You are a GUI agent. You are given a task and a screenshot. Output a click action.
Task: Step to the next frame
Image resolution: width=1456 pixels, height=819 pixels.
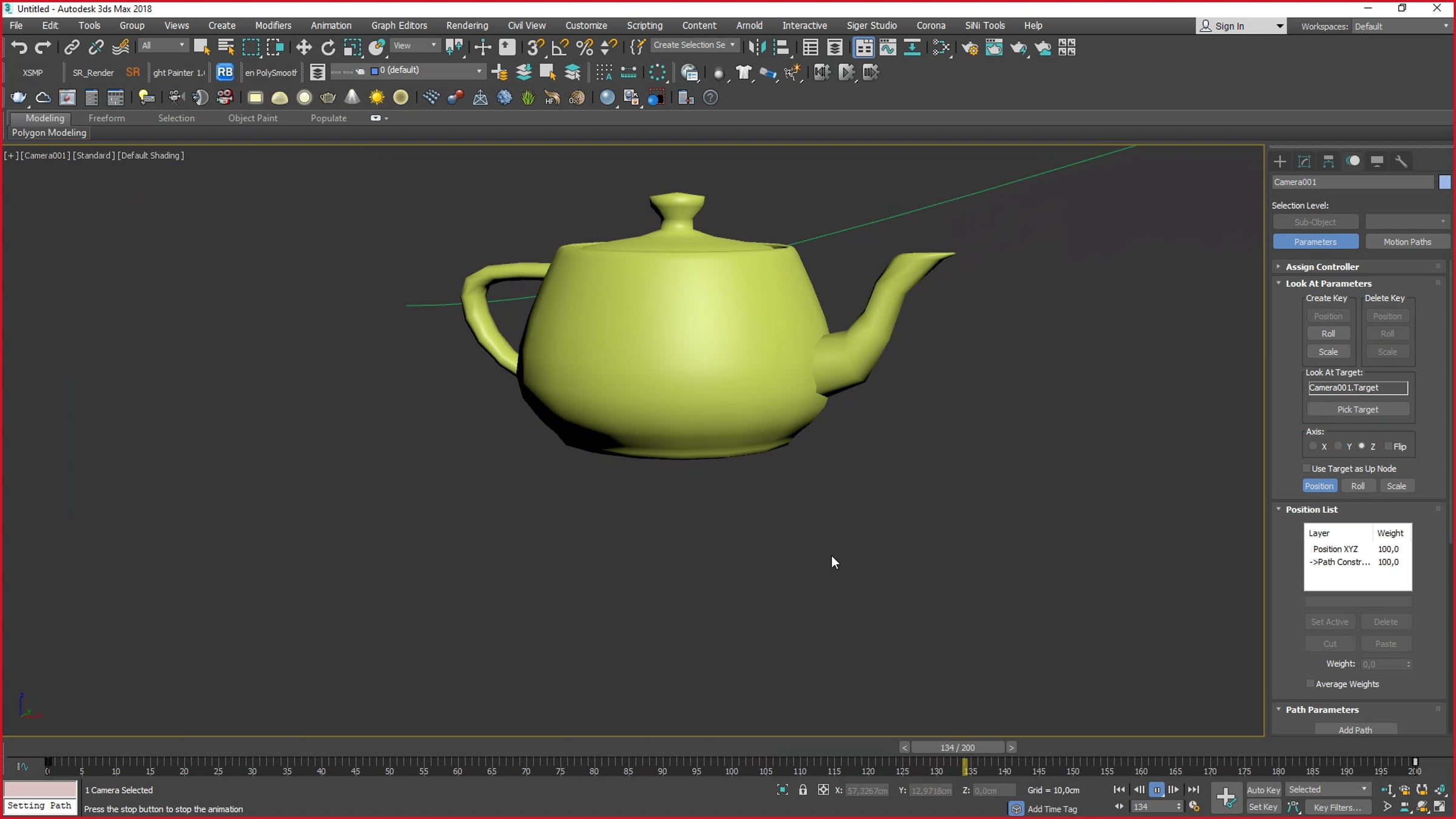1174,790
